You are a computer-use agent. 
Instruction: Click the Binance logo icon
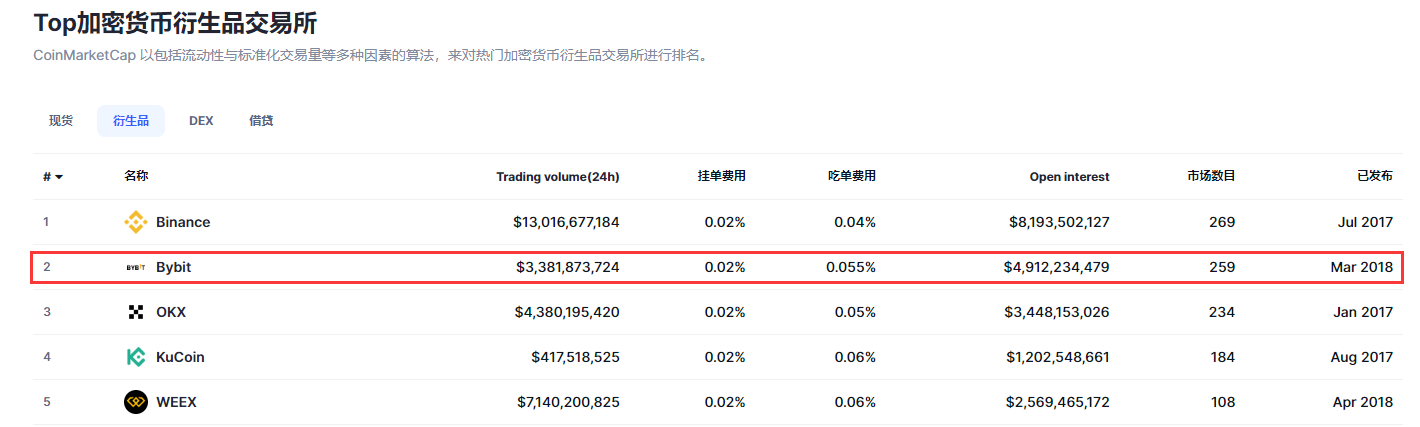135,222
